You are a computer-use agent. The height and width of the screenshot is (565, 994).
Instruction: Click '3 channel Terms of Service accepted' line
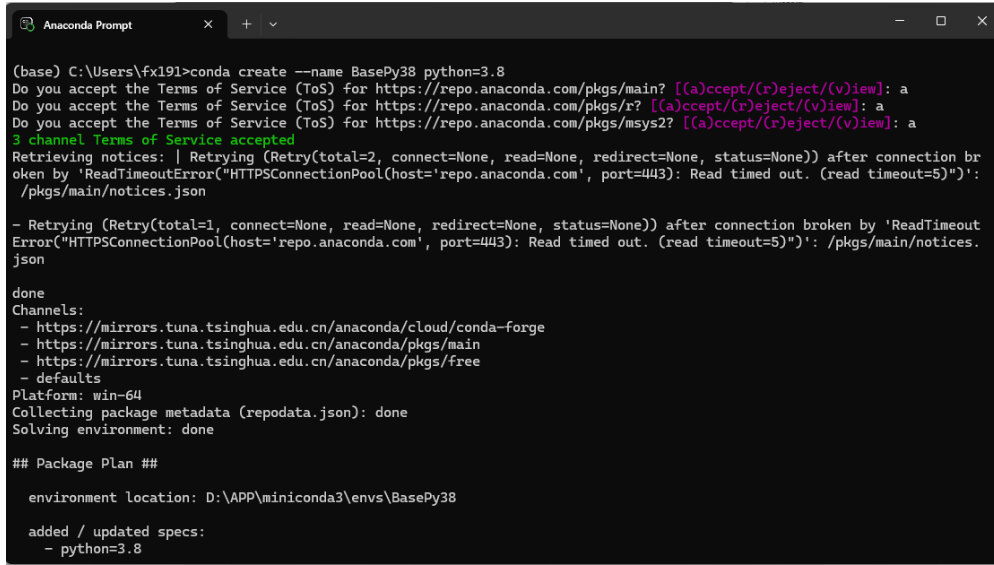[x=153, y=140]
